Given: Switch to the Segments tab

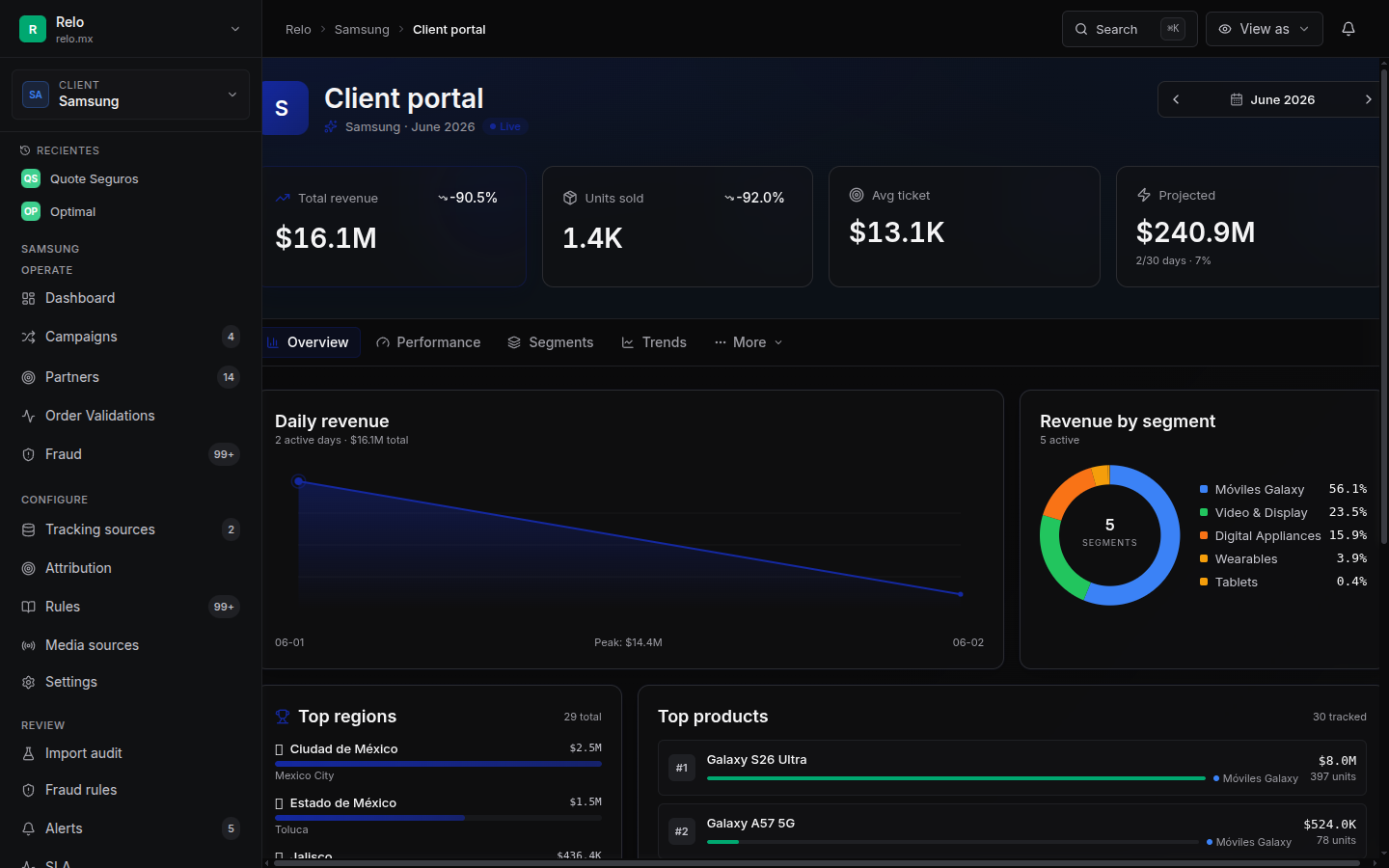Looking at the screenshot, I should point(551,342).
